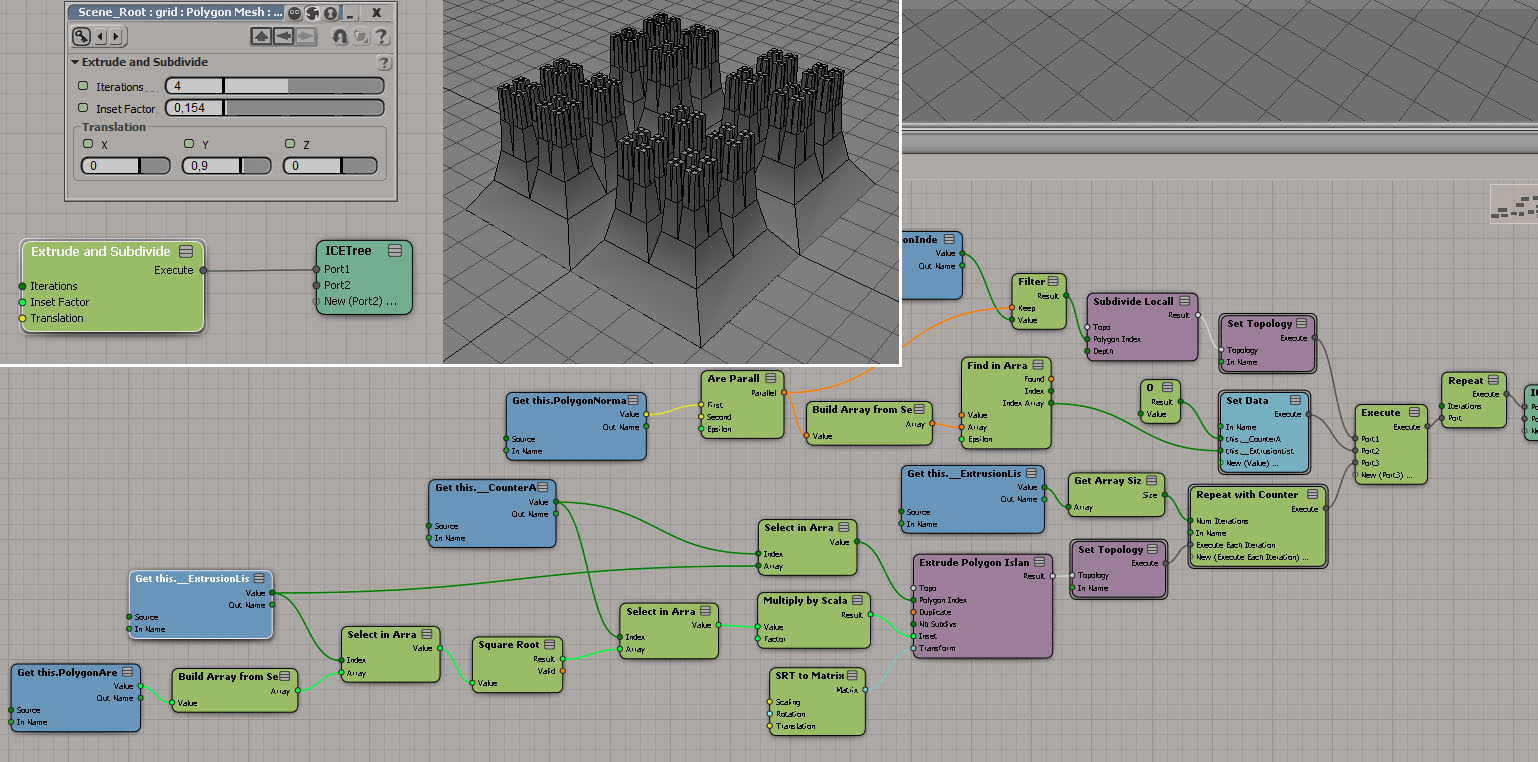Click New (Port2) on the ICETree node
This screenshot has width=1538, height=762.
point(361,301)
